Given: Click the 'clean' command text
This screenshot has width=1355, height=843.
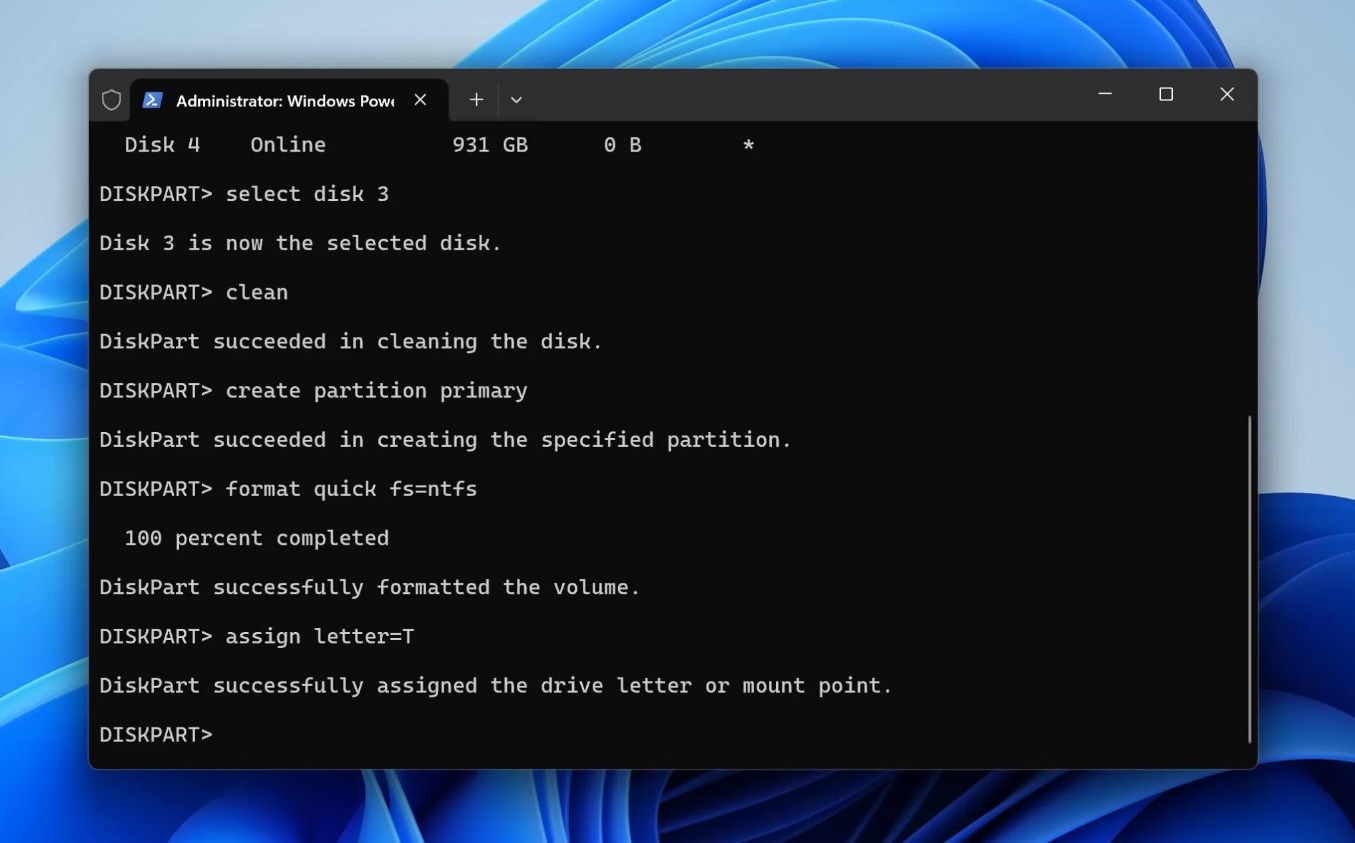Looking at the screenshot, I should click(256, 292).
